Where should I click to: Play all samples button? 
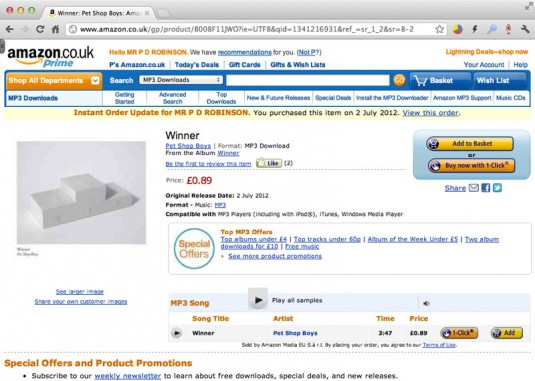(258, 300)
